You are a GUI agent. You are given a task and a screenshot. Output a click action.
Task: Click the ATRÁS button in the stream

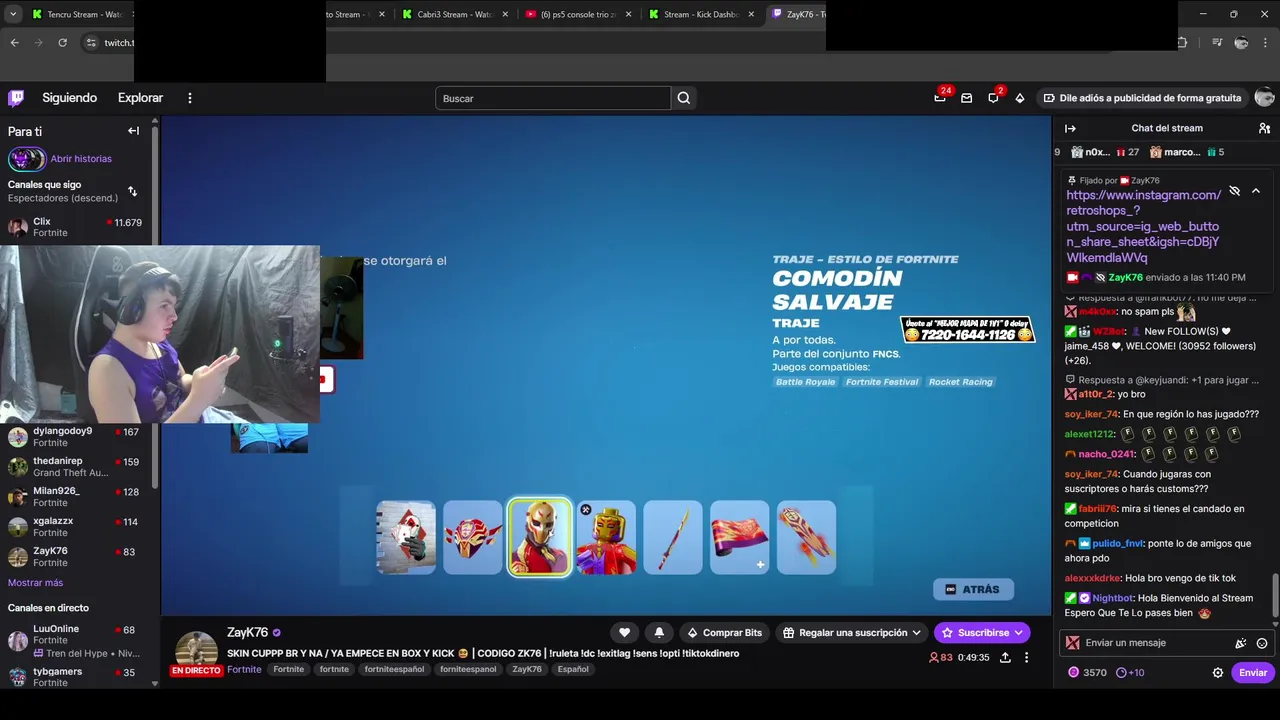point(973,589)
